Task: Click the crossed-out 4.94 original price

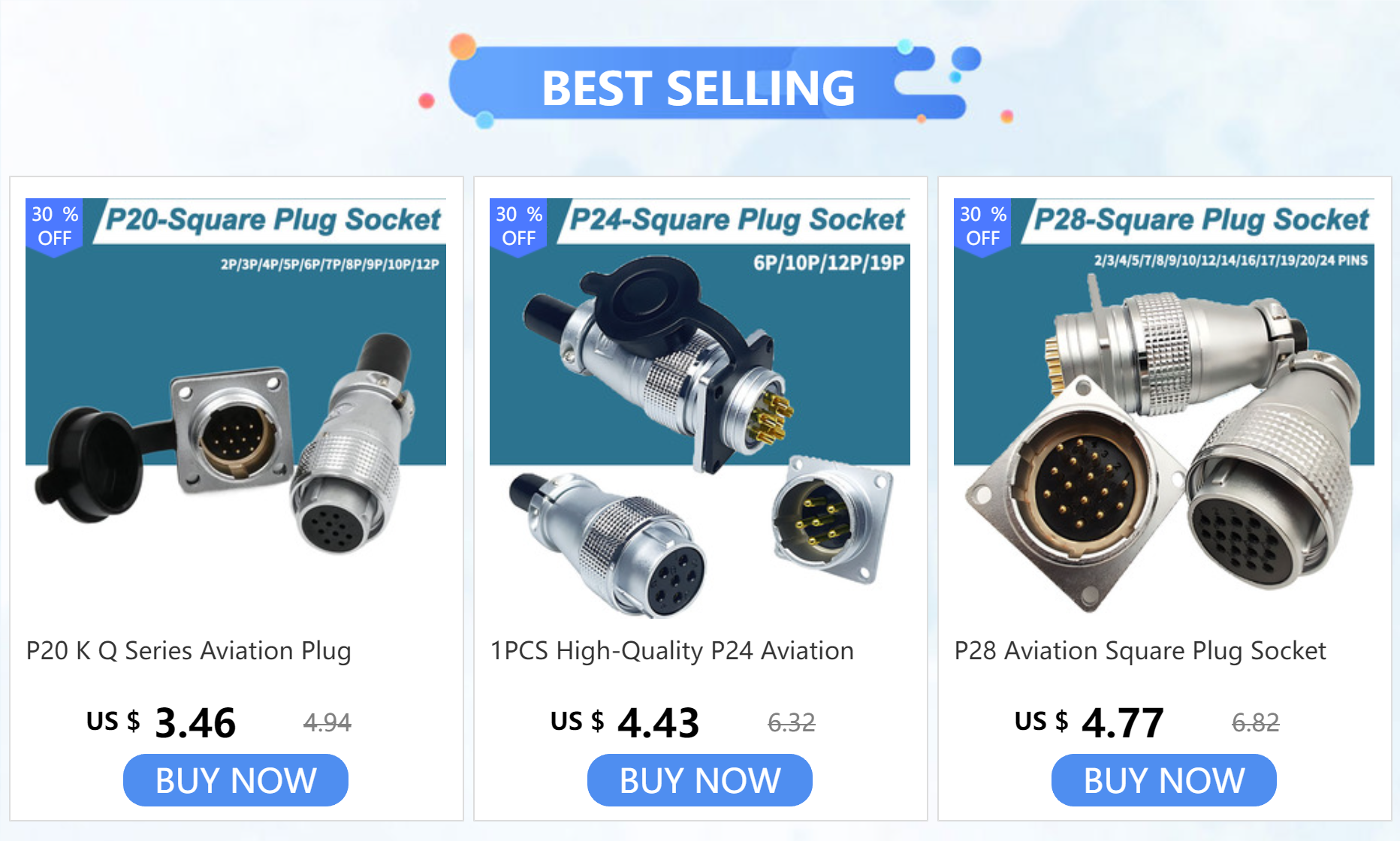Action: 327,722
